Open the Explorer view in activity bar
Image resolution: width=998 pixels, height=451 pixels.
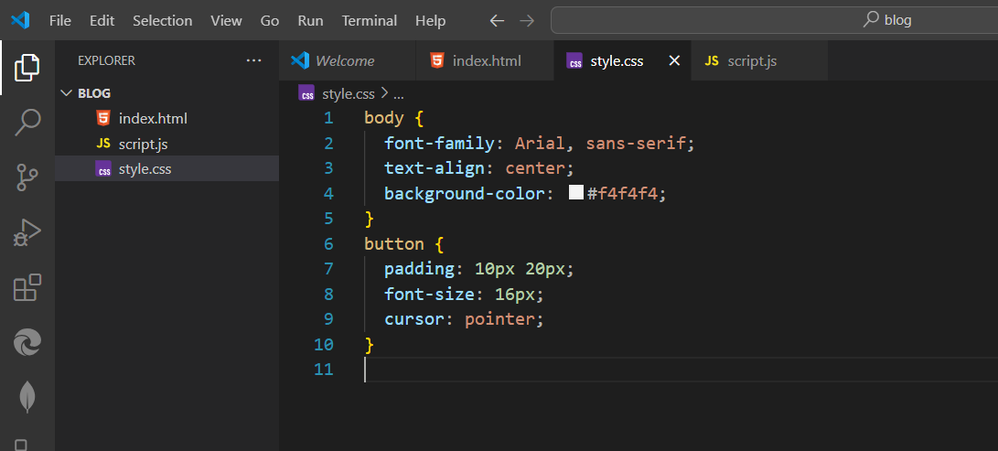pos(27,68)
